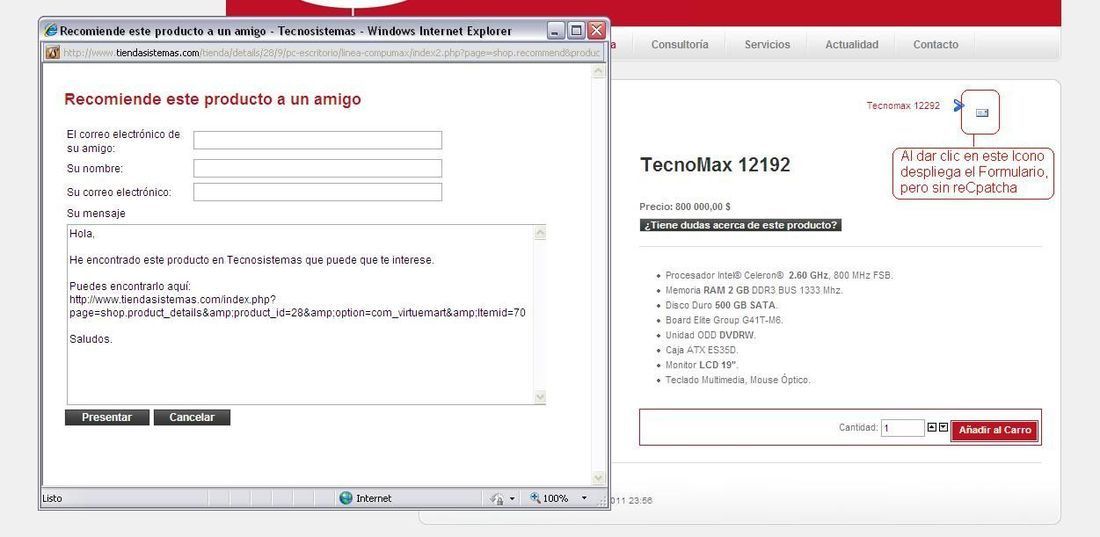Screen dimensions: 1100x537
Task: Click the friend's email input field
Action: pos(318,140)
